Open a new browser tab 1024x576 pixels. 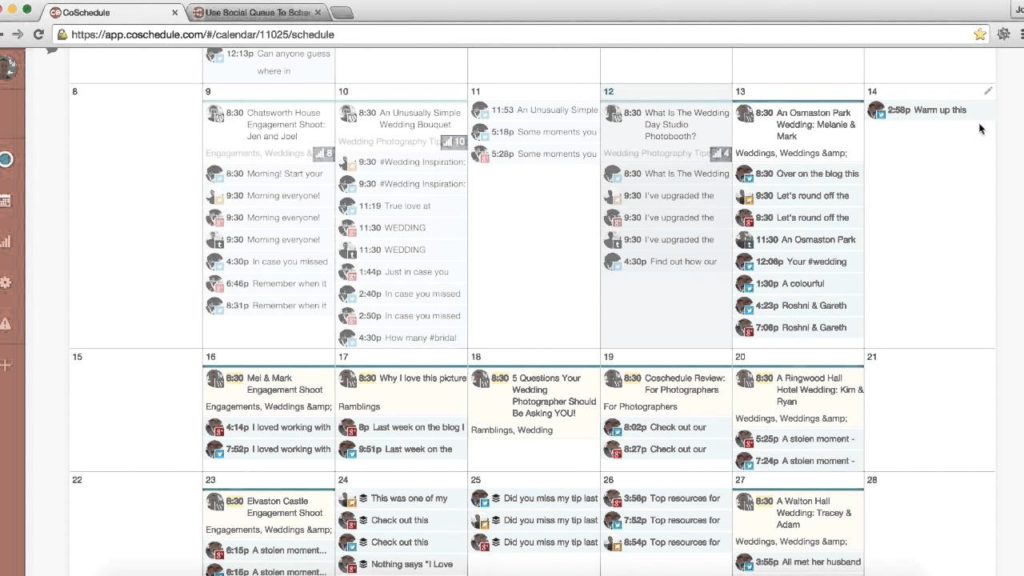[x=342, y=12]
